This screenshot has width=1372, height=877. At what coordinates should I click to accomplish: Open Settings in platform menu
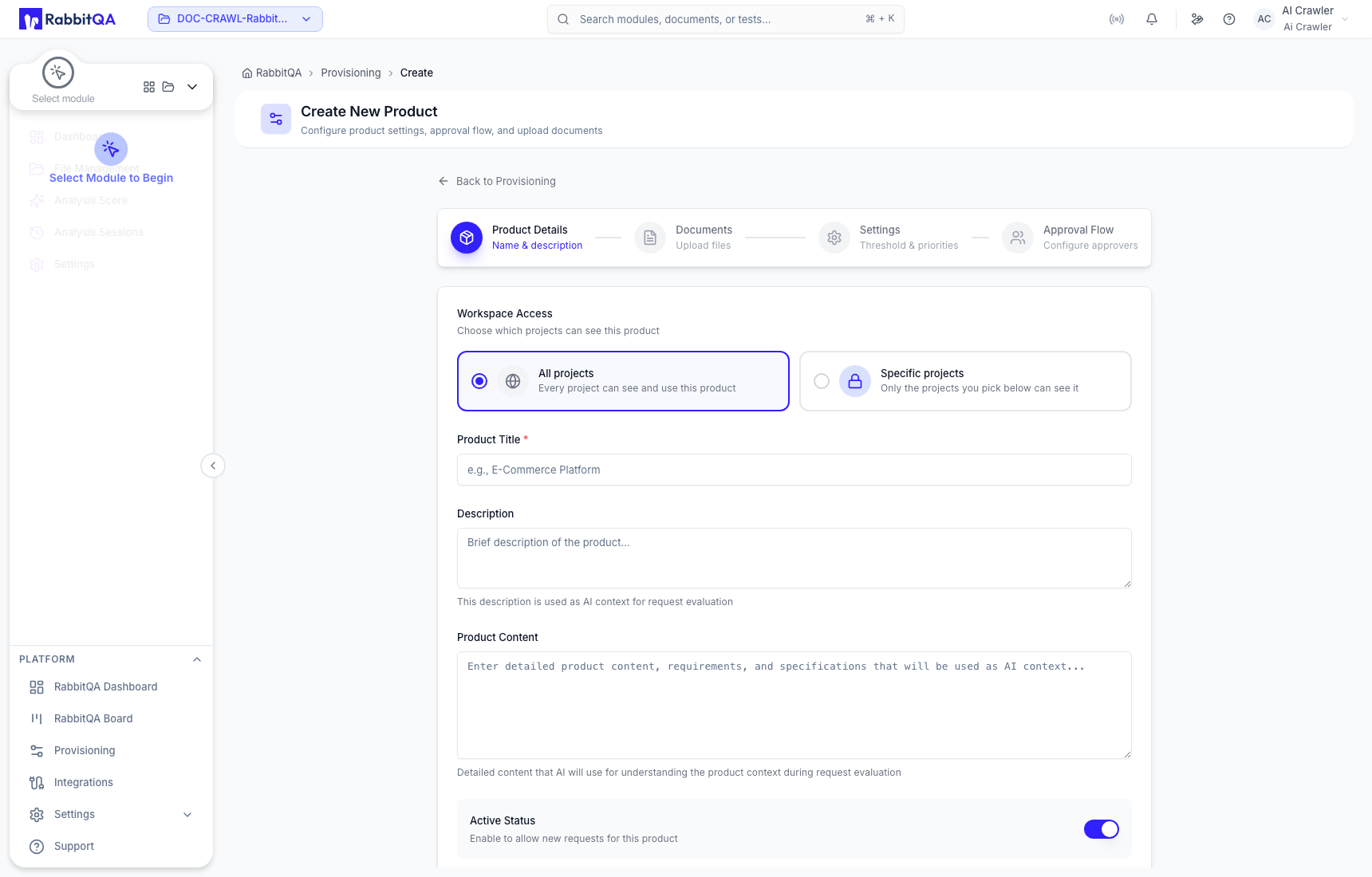pos(111,814)
